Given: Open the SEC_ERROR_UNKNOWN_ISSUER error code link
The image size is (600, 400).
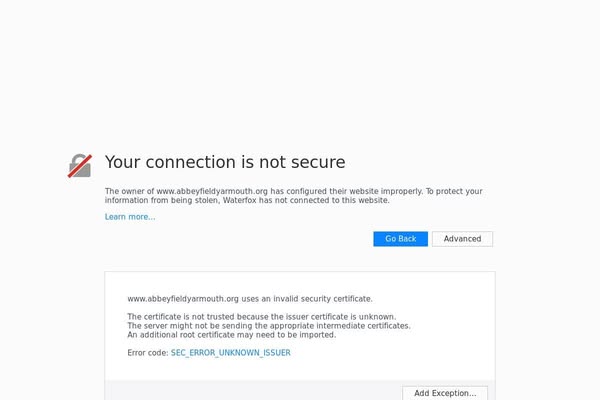Looking at the screenshot, I should (x=230, y=353).
